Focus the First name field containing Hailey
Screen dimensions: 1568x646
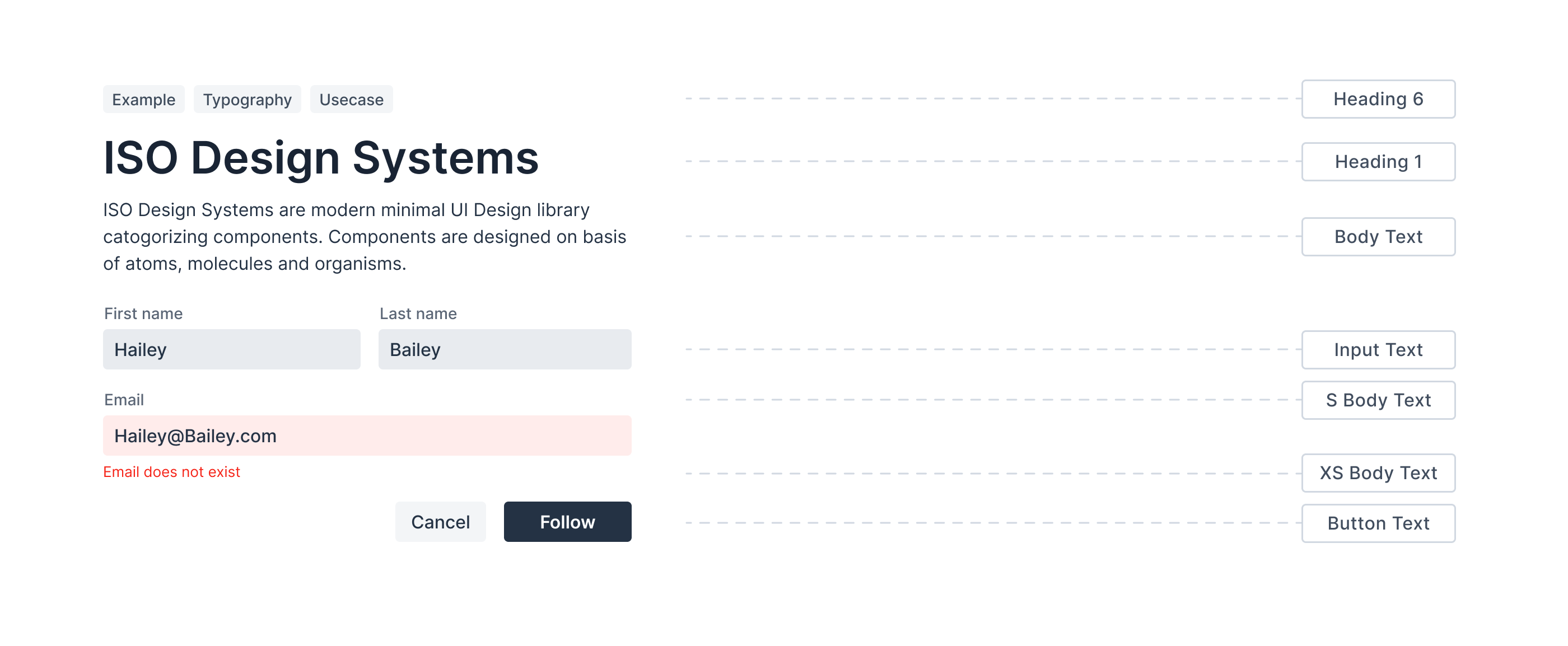pyautogui.click(x=231, y=349)
